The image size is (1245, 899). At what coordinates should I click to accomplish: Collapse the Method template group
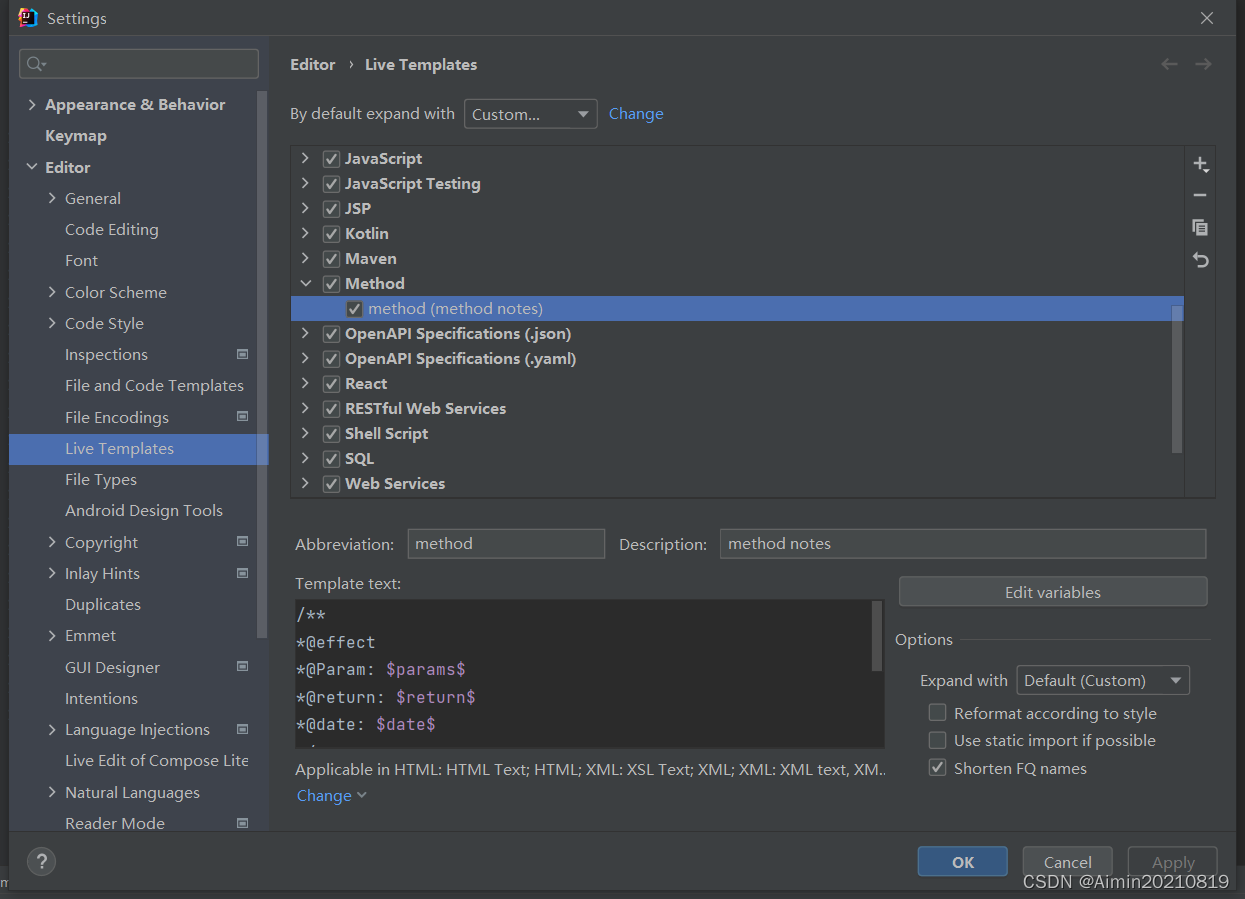tap(305, 284)
